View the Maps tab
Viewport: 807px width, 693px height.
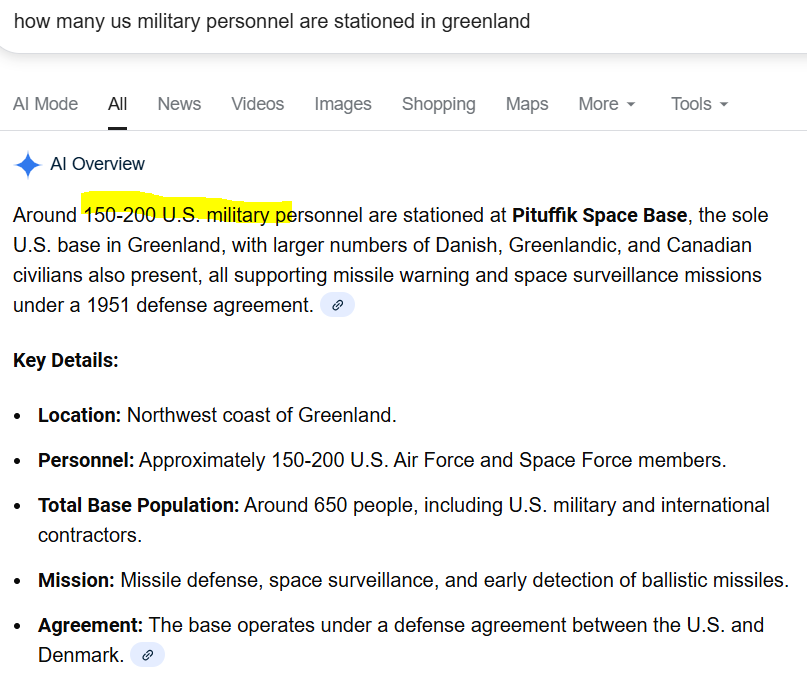[x=527, y=104]
